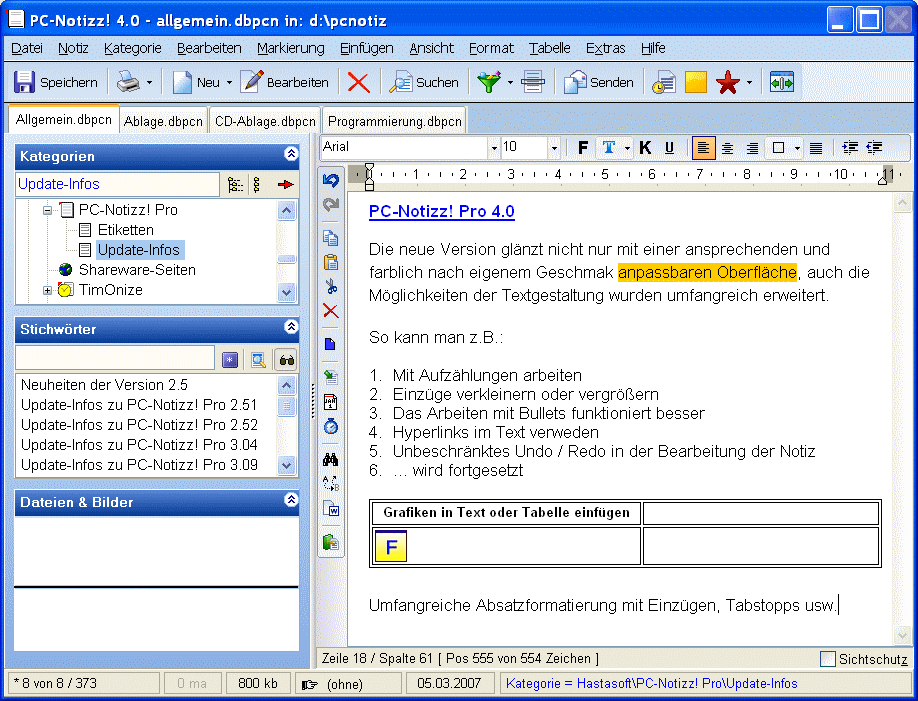
Task: Click the red X delete icon
Action: 358,82
